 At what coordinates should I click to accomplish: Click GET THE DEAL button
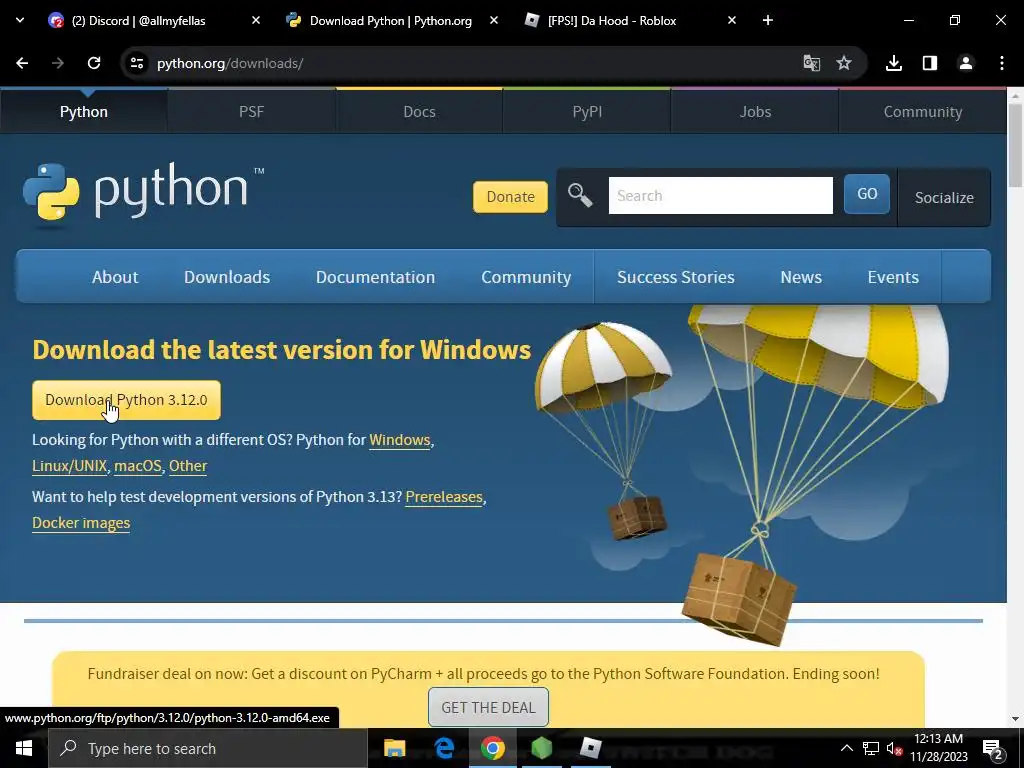pos(488,707)
